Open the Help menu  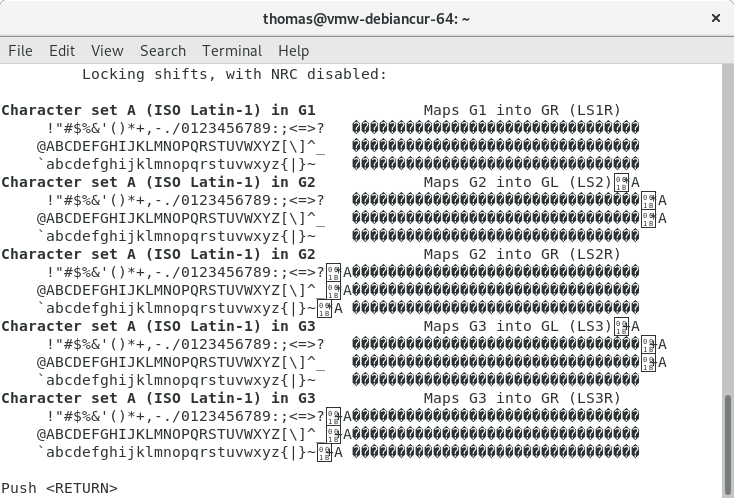[x=293, y=51]
